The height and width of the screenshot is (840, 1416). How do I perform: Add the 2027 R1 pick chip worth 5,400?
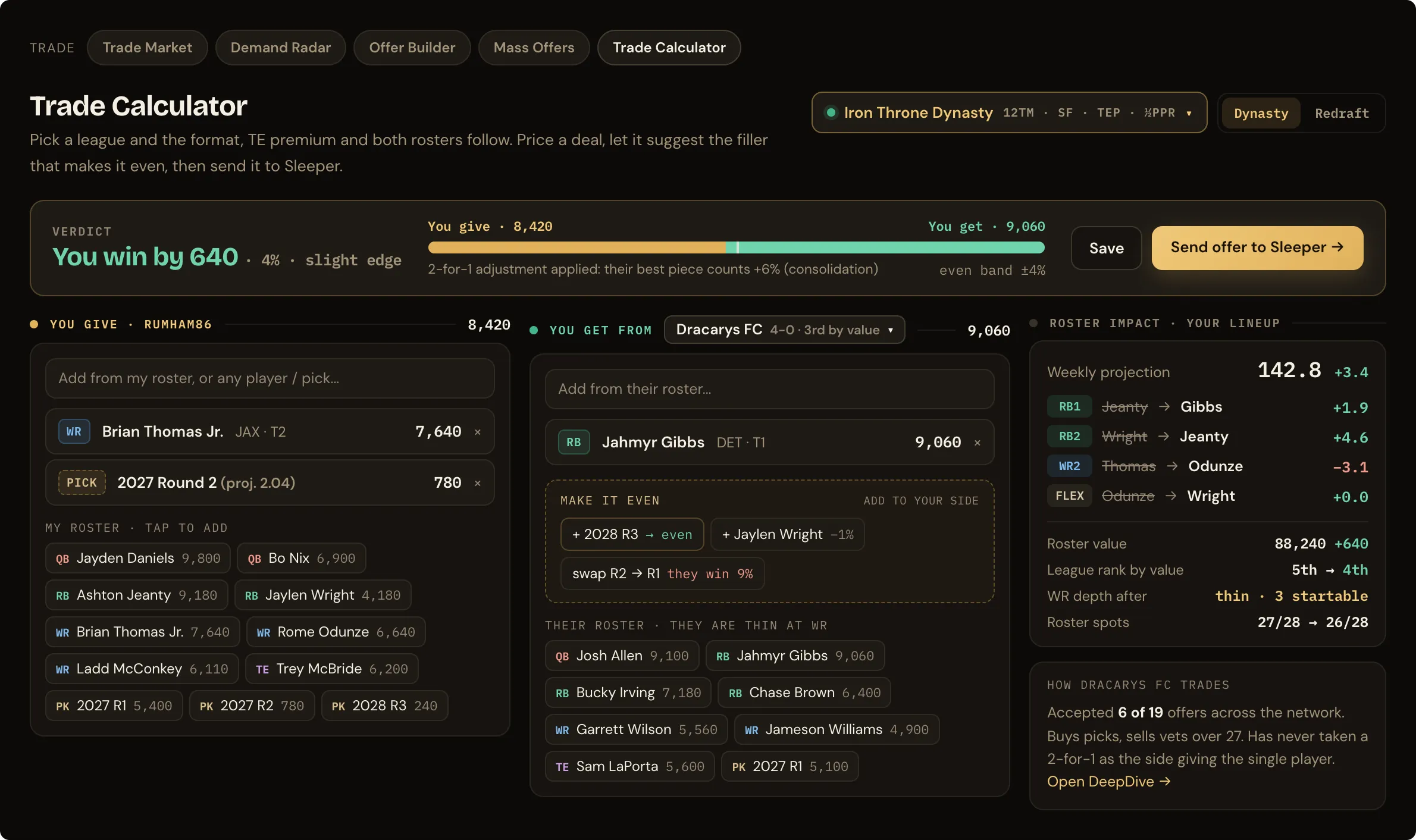114,706
